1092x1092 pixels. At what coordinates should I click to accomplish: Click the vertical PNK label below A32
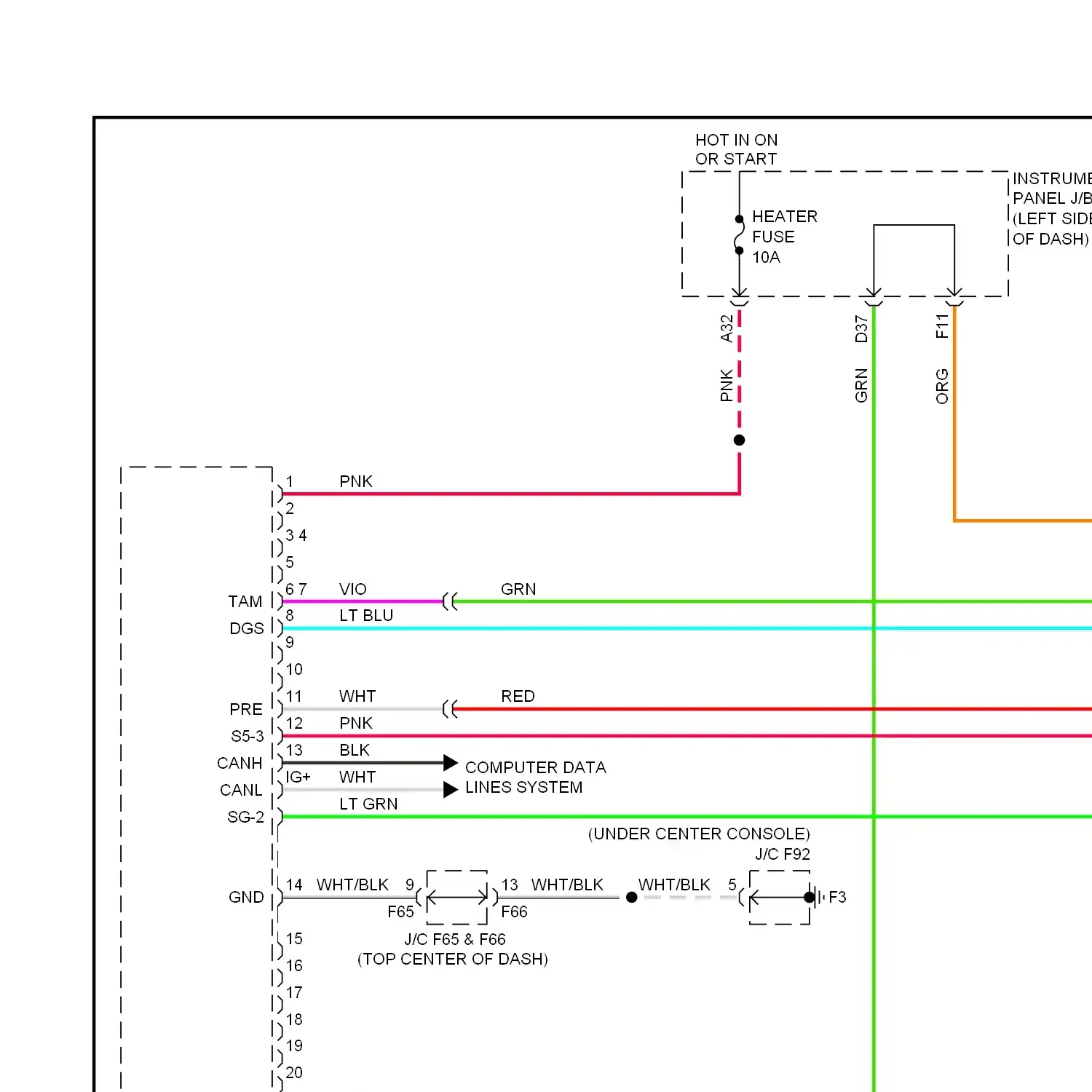(x=727, y=385)
